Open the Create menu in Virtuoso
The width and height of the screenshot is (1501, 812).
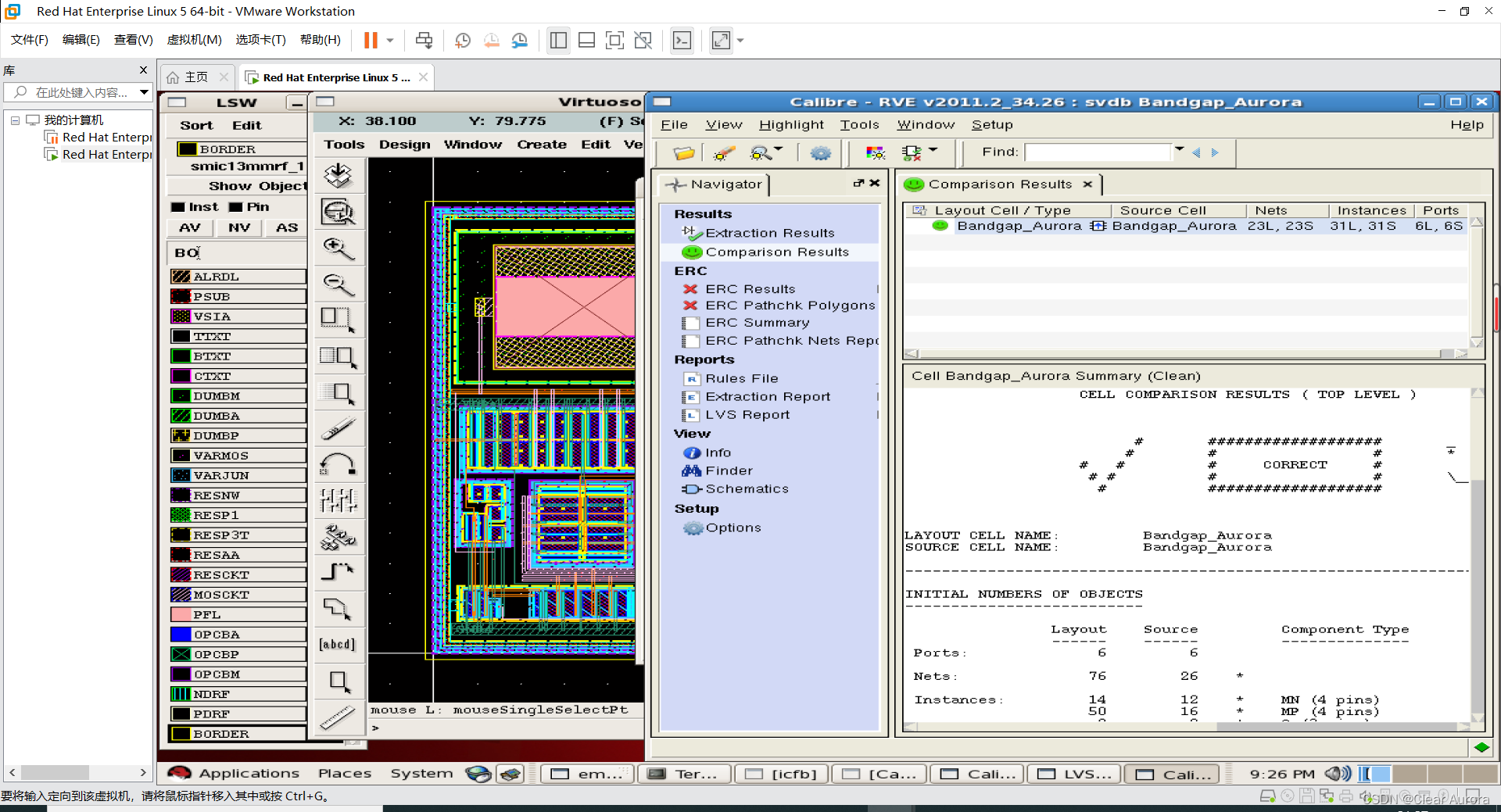tap(541, 145)
